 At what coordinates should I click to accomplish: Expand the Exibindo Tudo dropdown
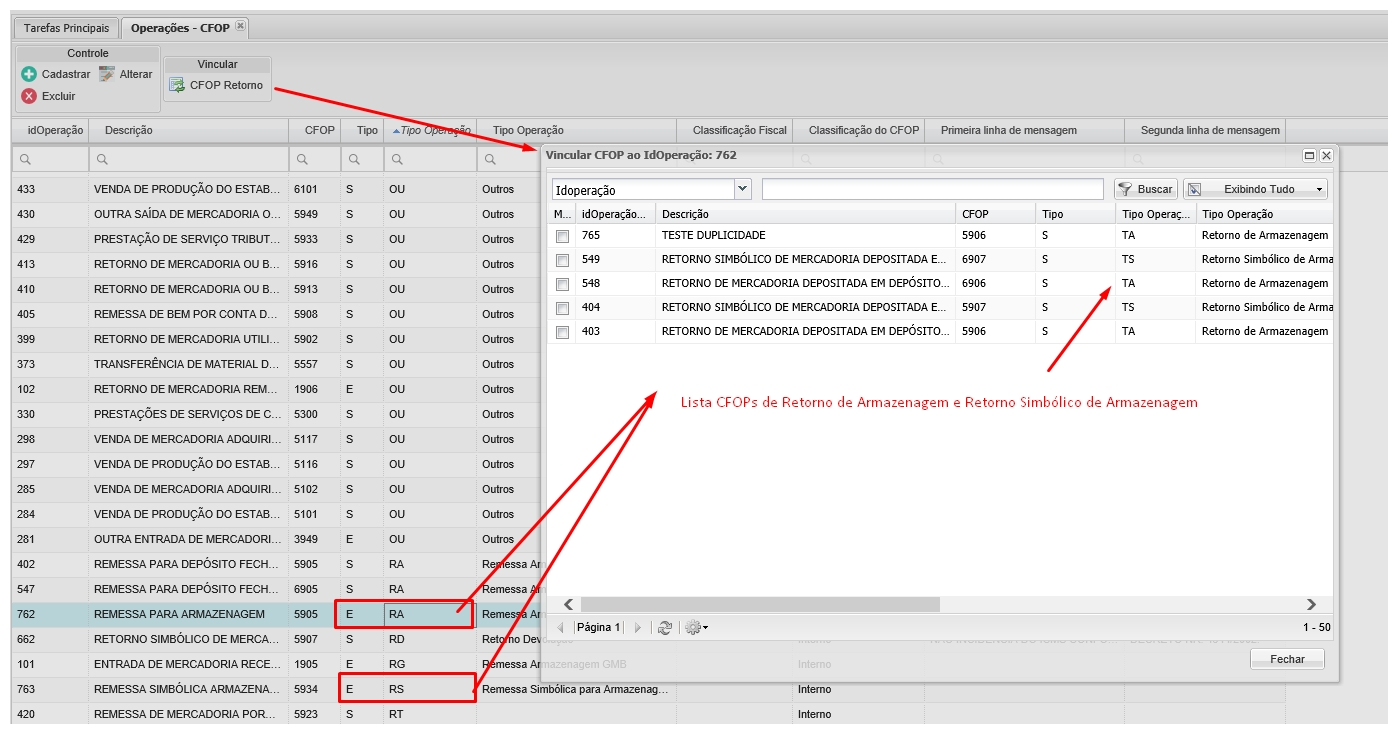1320,189
